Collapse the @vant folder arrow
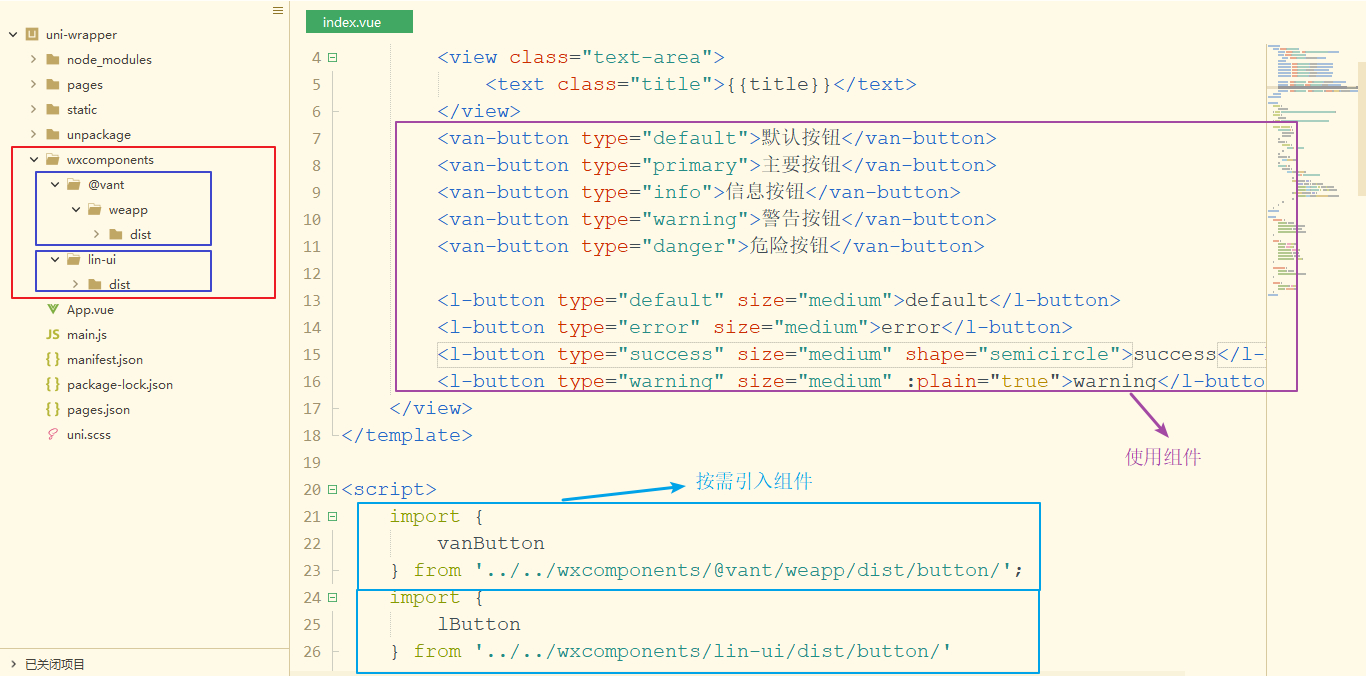Image resolution: width=1366 pixels, height=676 pixels. point(54,184)
